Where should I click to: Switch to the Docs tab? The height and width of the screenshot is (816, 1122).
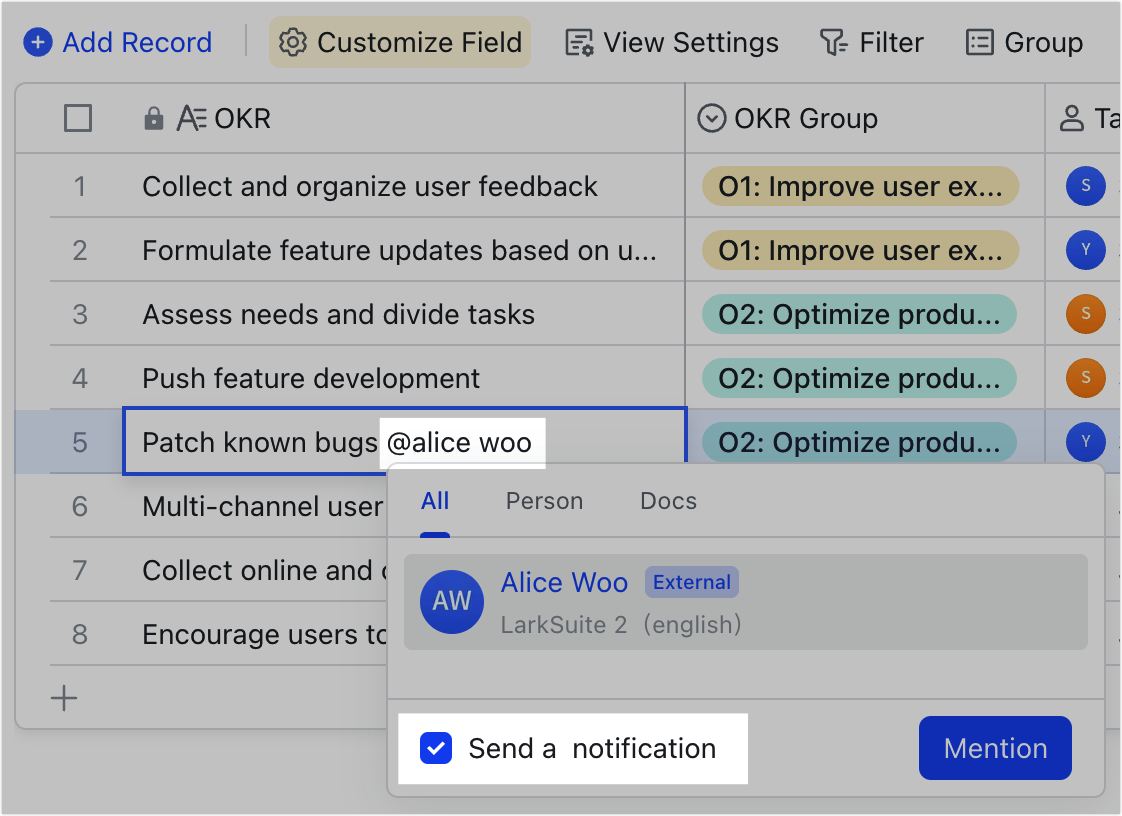pyautogui.click(x=668, y=501)
